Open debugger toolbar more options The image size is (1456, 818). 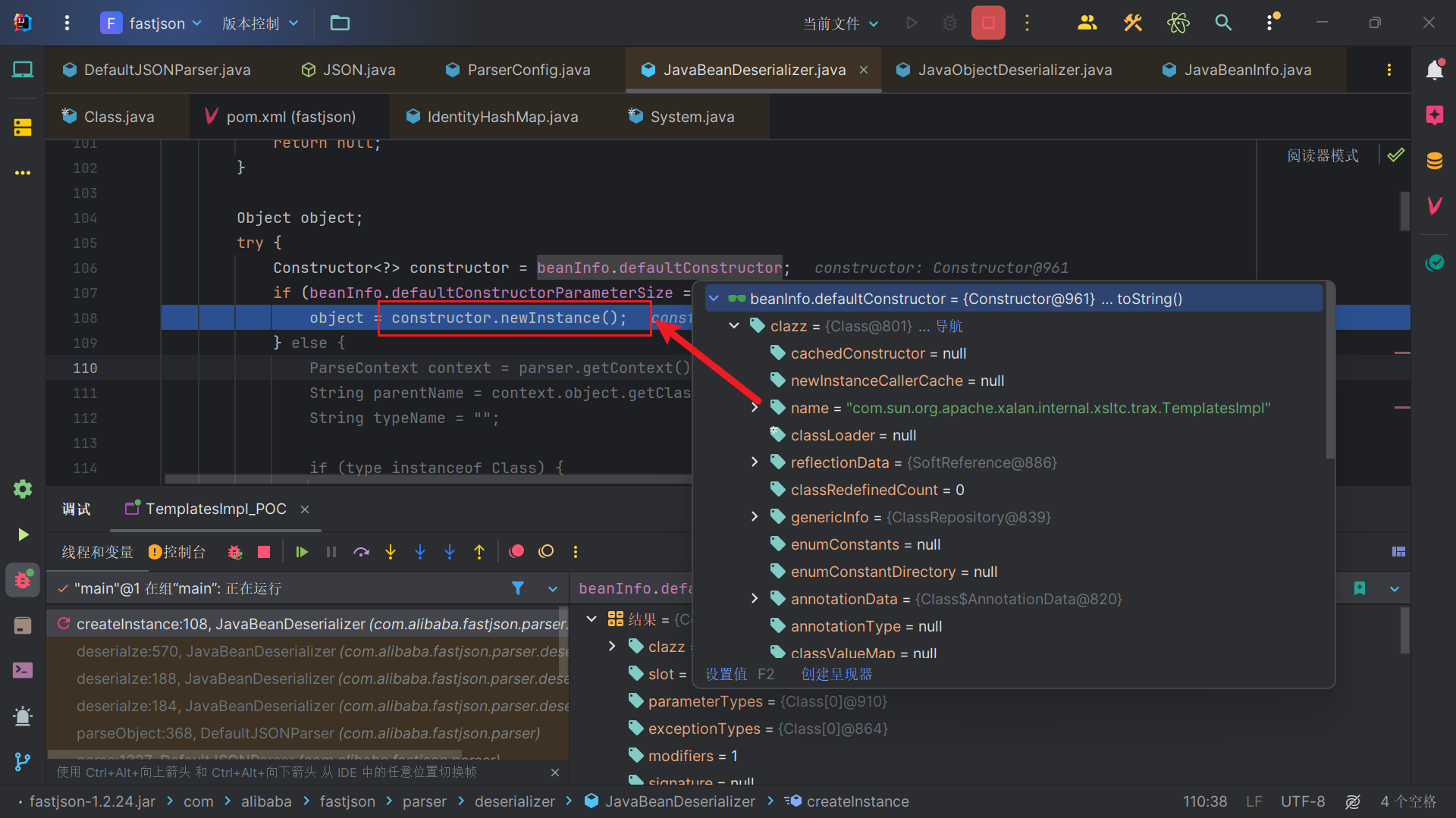point(576,552)
